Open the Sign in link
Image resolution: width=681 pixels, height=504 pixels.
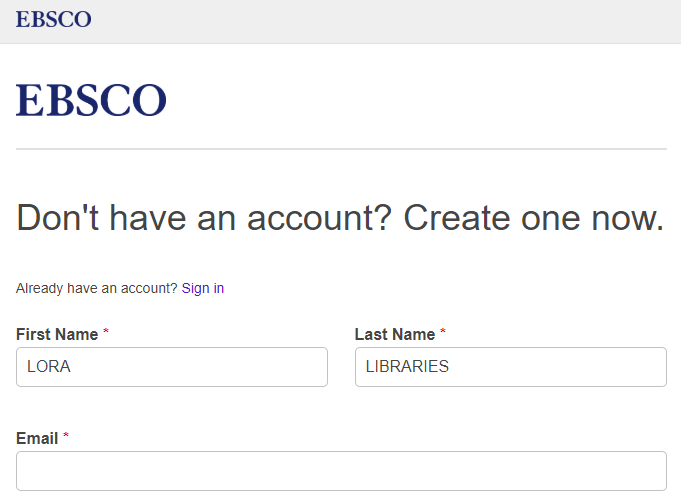click(x=203, y=288)
